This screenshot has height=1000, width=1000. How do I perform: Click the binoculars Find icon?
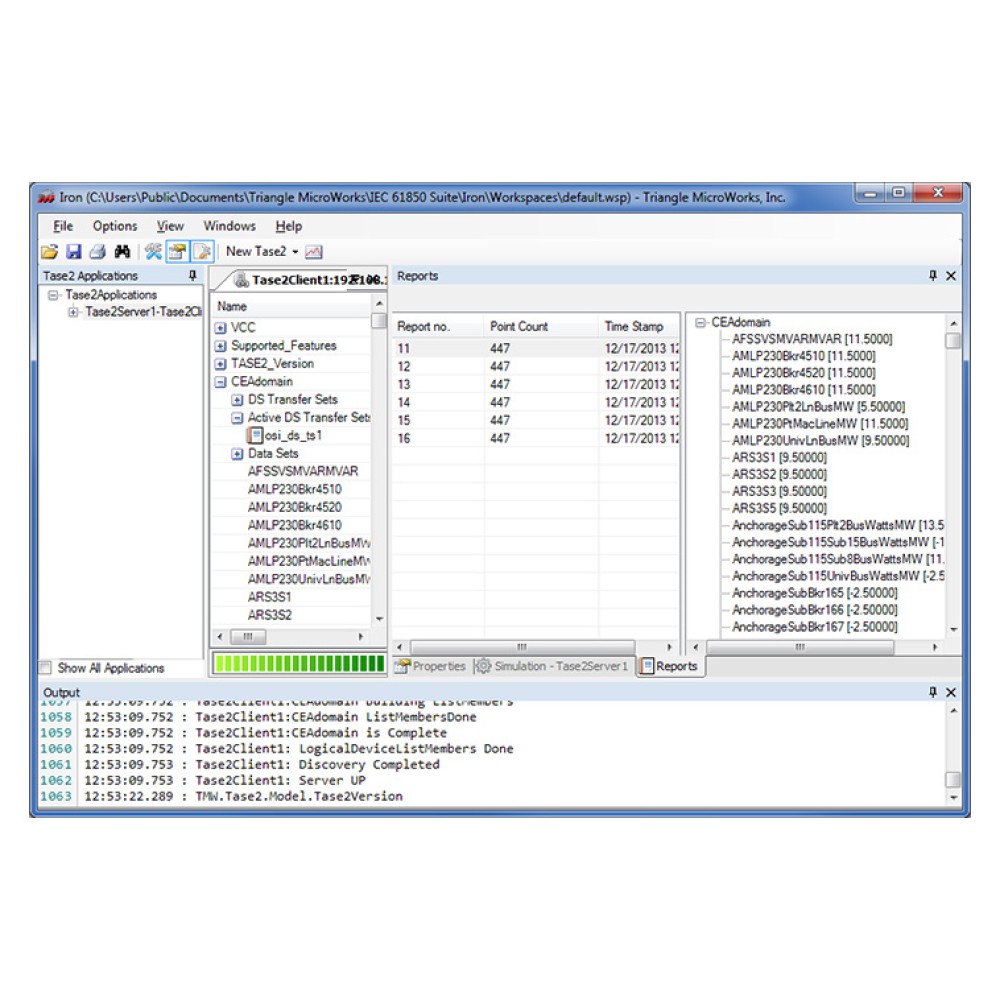[122, 252]
